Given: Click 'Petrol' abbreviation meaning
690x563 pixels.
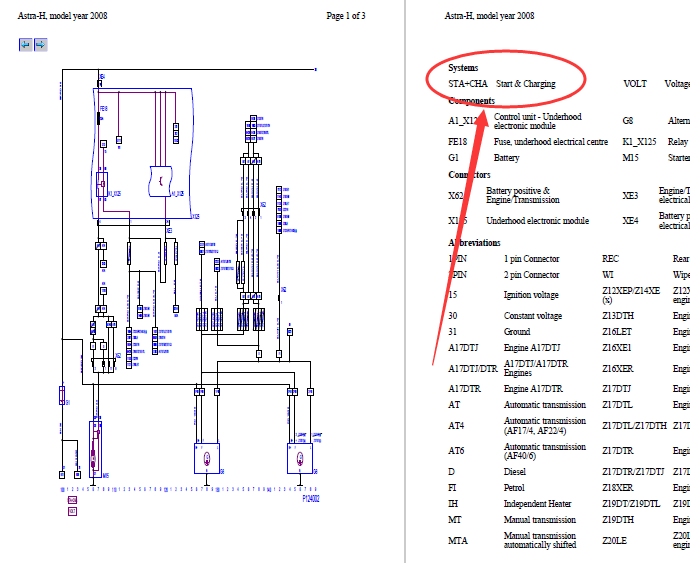Looking at the screenshot, I should (x=514, y=488).
